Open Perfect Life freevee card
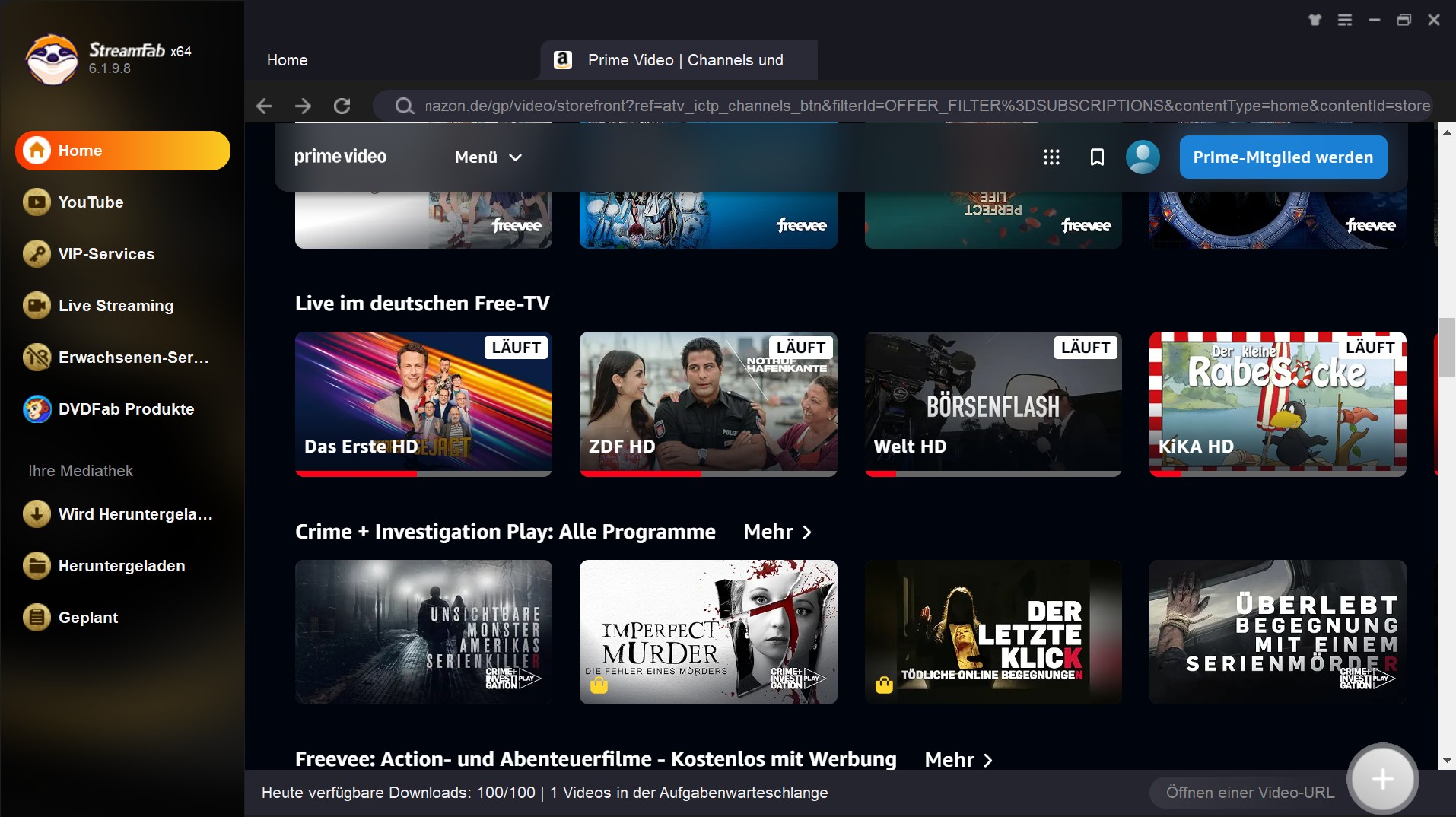This screenshot has height=817, width=1456. pyautogui.click(x=993, y=219)
